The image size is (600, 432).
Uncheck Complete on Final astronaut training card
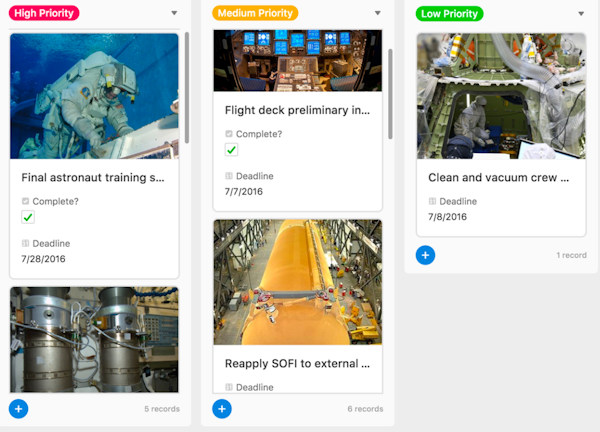pos(28,217)
